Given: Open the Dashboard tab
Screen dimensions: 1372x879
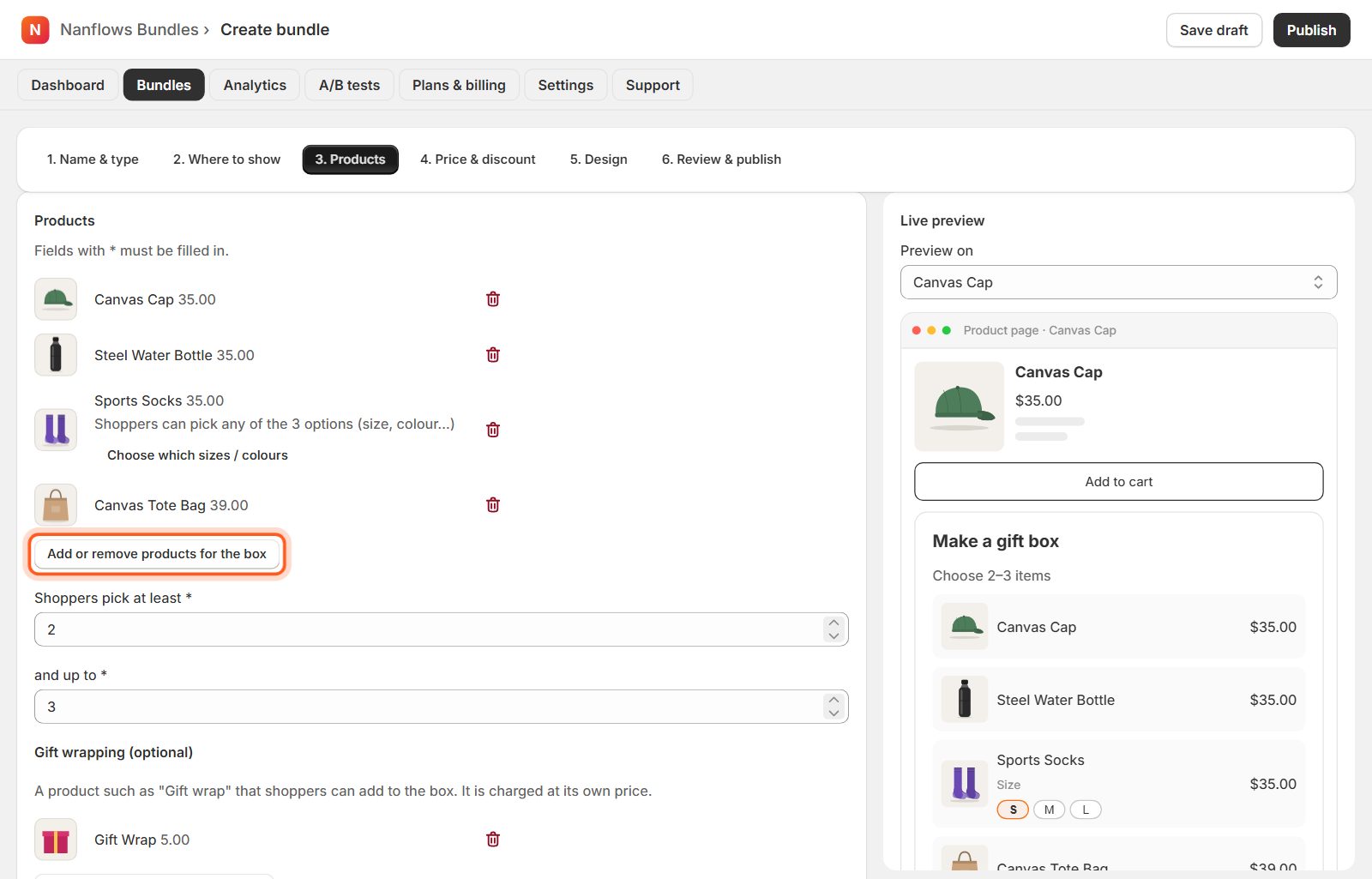Looking at the screenshot, I should click(68, 85).
